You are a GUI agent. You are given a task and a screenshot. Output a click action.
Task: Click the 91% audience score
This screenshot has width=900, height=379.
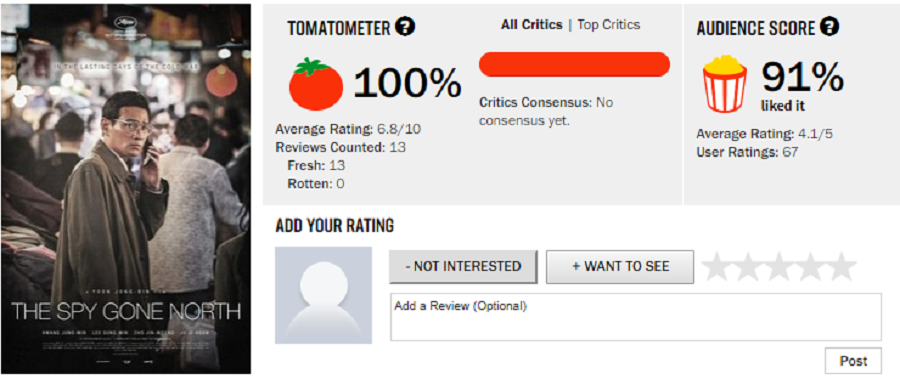(802, 77)
